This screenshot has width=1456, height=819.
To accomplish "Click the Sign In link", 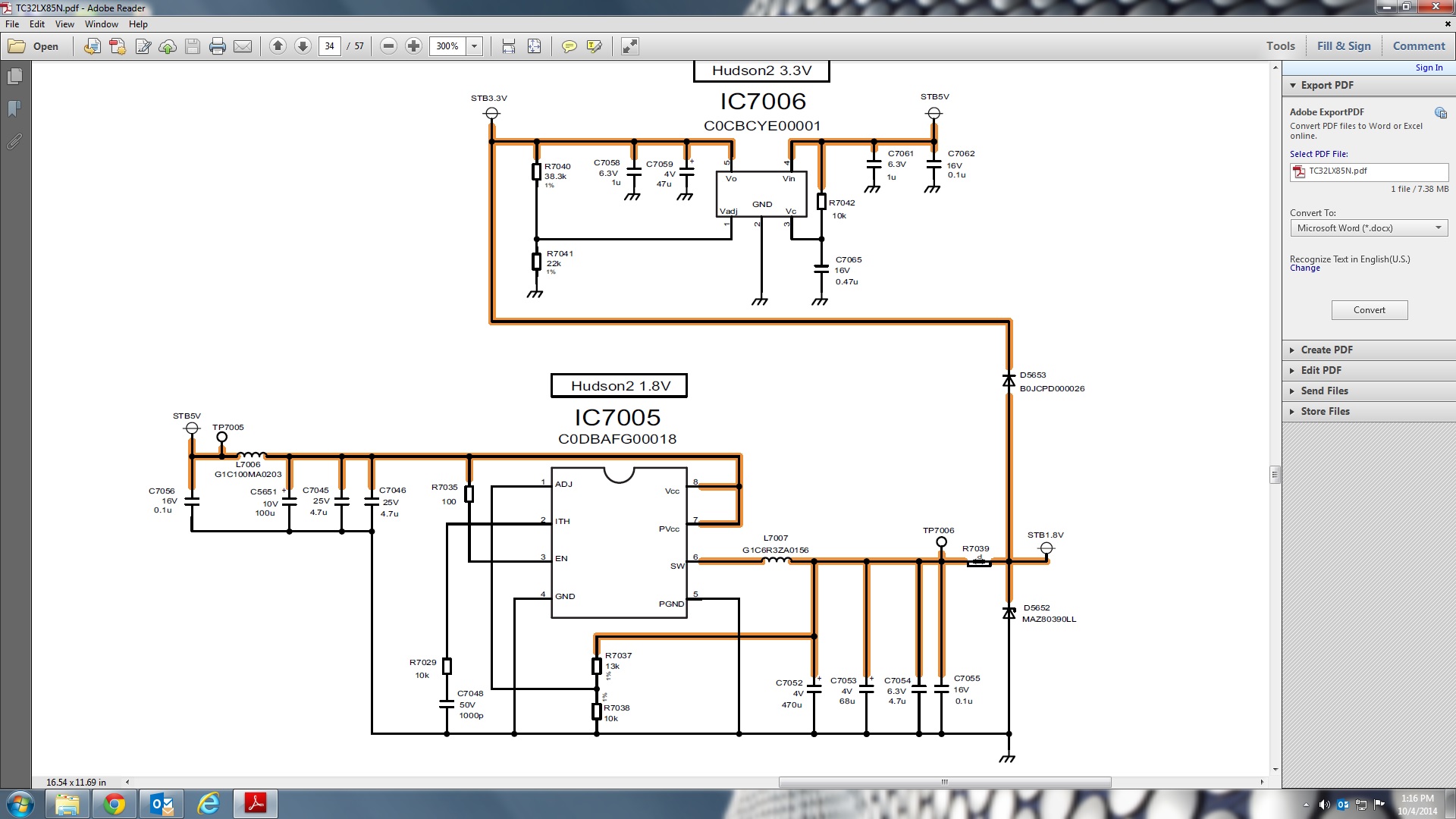I will [1429, 67].
